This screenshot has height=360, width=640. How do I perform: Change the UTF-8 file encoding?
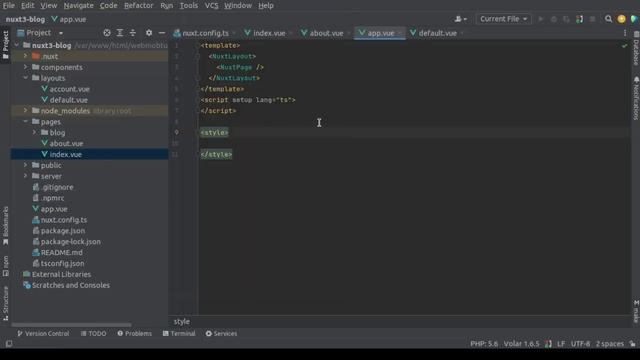[x=580, y=344]
